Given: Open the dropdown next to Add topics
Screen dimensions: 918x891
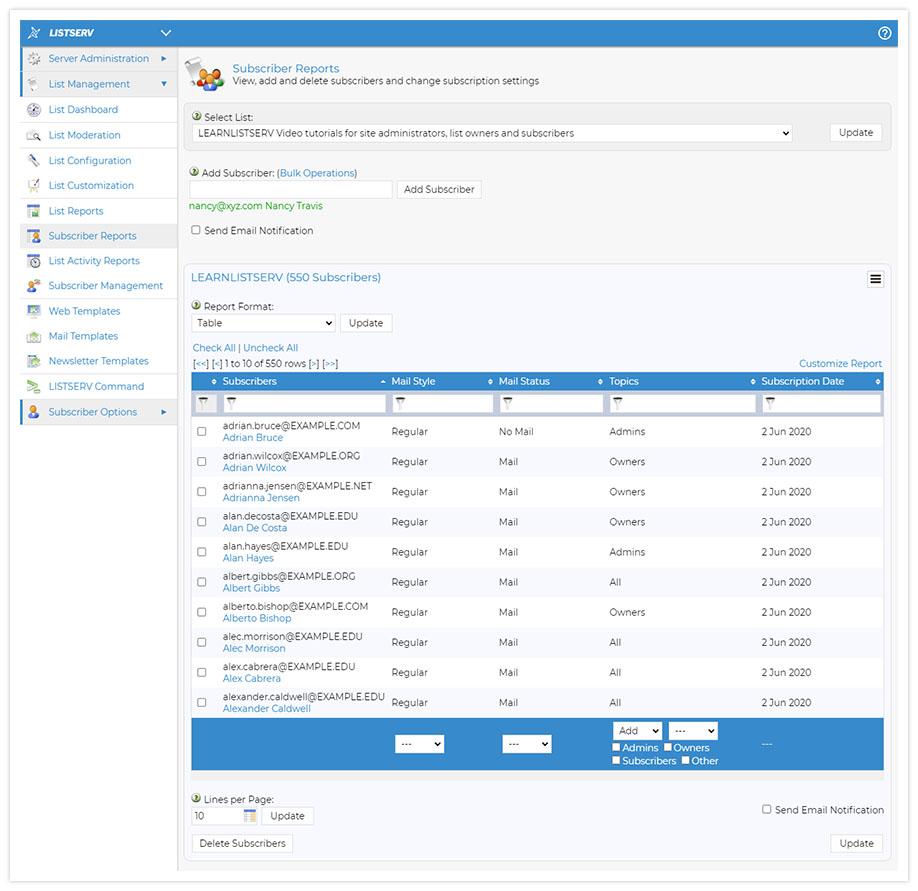Looking at the screenshot, I should pos(693,731).
